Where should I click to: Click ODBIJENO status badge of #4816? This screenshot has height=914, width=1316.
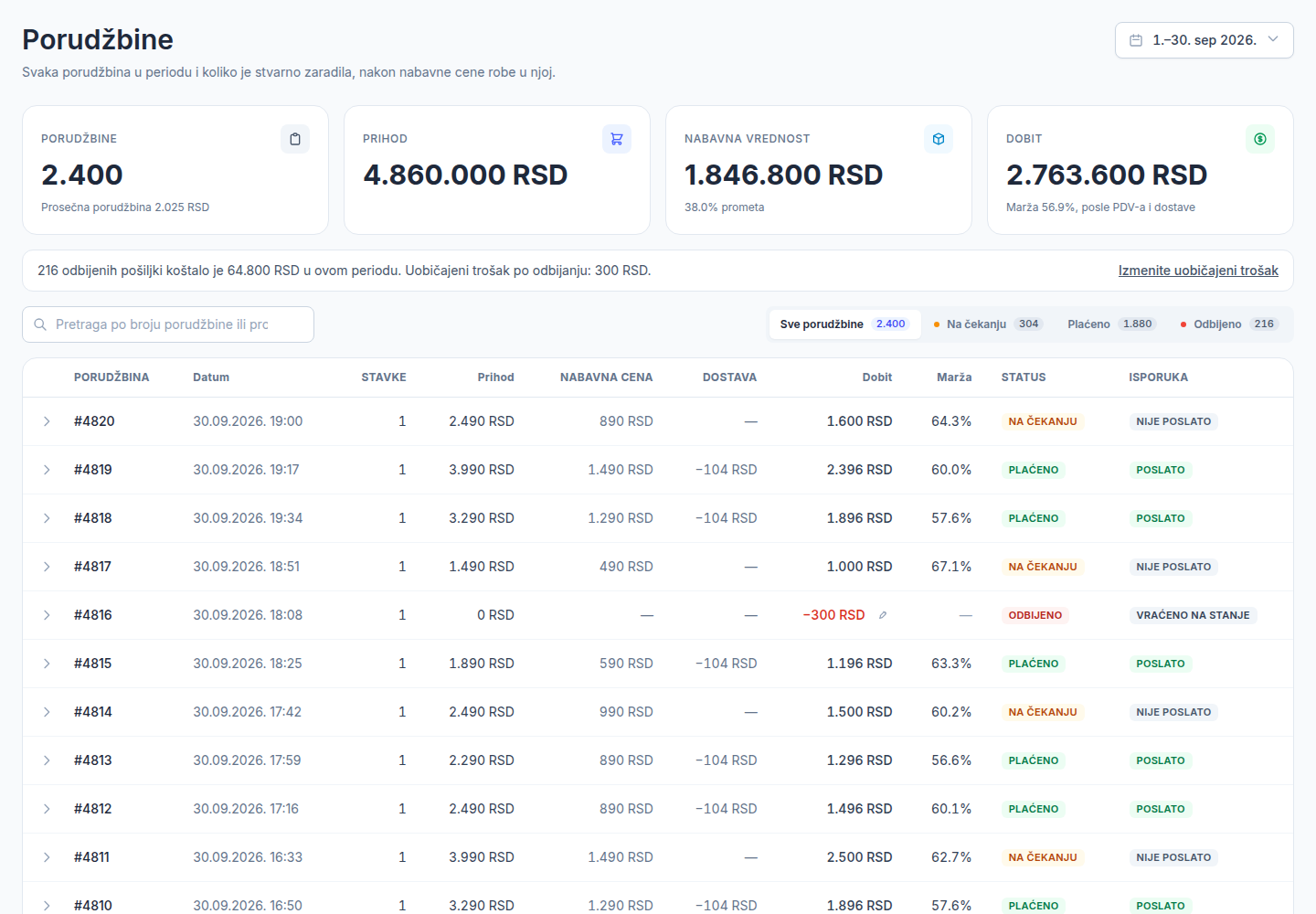1035,615
